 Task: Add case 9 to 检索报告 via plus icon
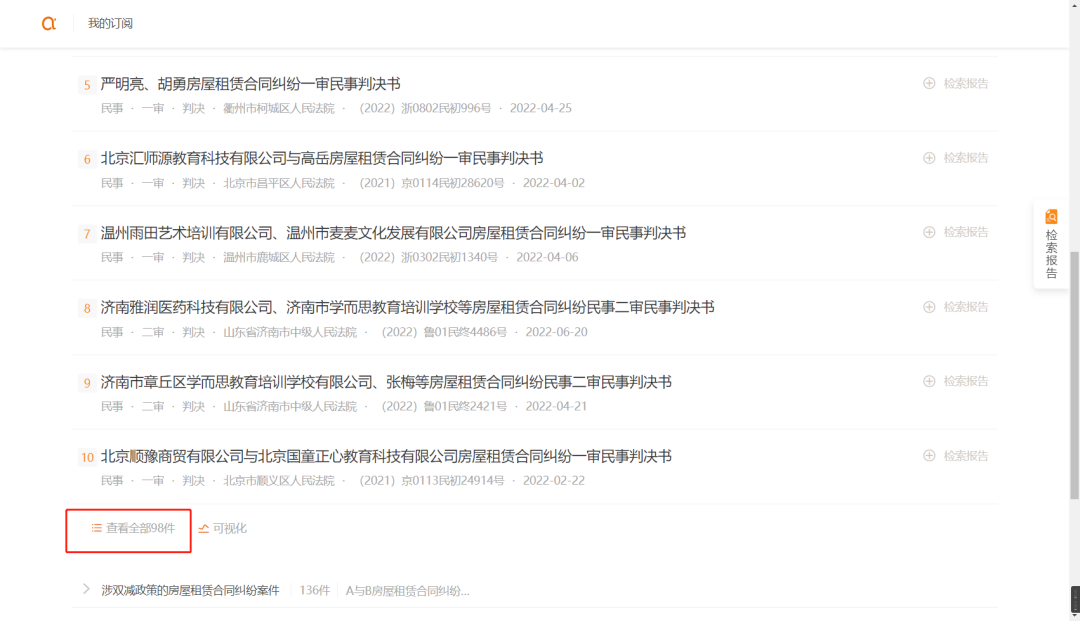coord(929,381)
